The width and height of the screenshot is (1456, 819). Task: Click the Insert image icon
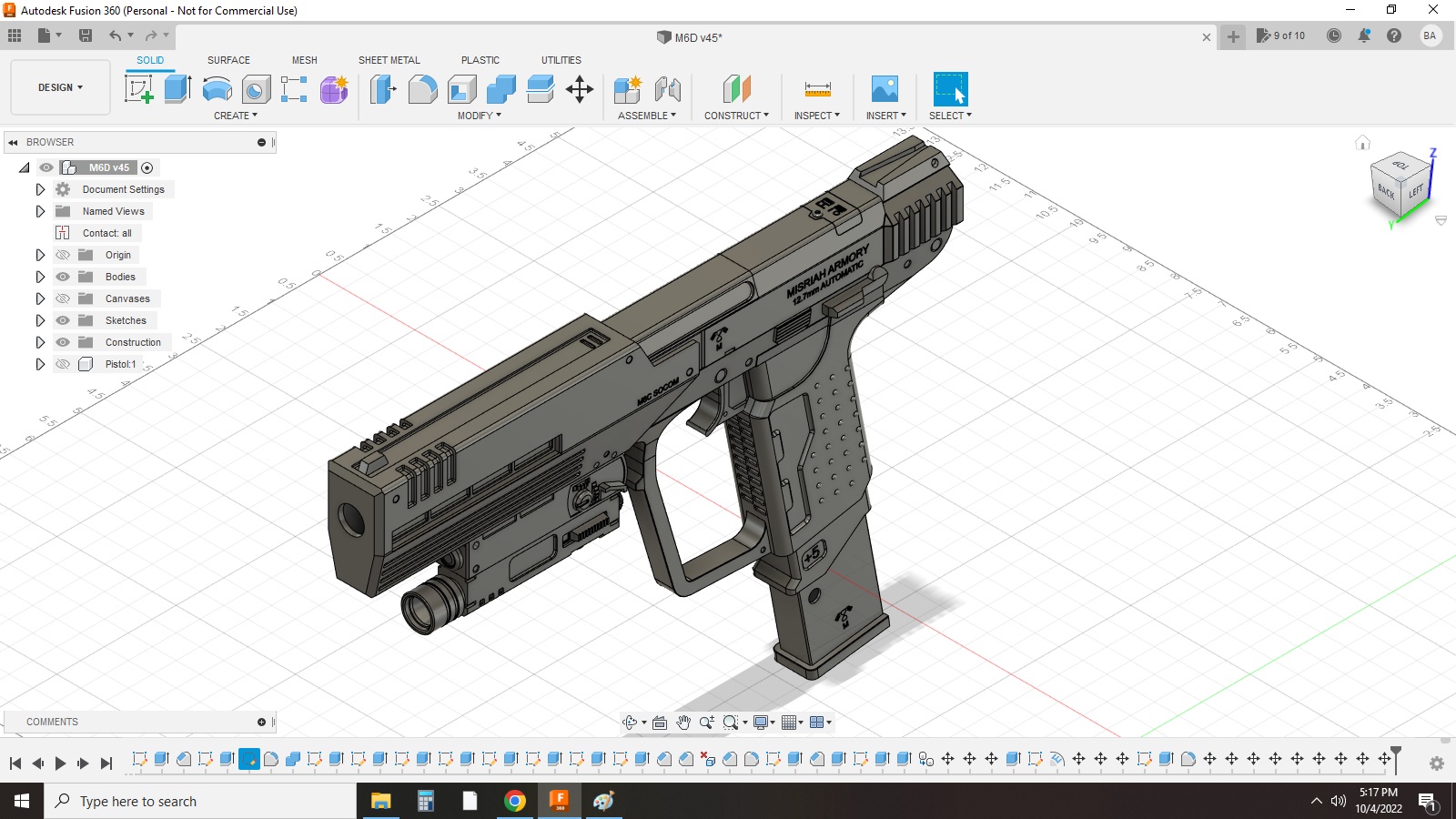[885, 89]
